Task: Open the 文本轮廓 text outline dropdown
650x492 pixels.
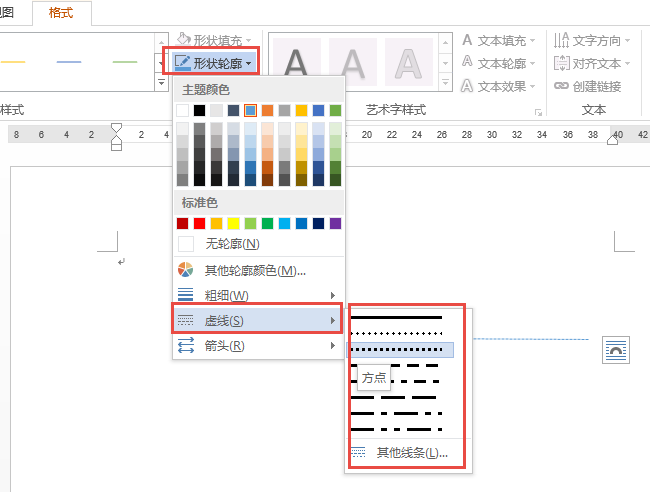Action: click(498, 63)
